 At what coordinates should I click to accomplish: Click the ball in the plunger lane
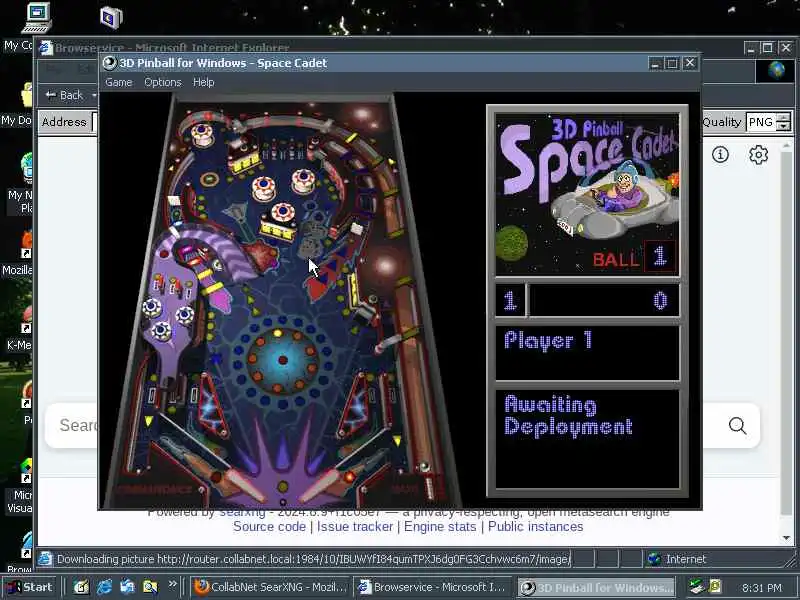pos(423,466)
